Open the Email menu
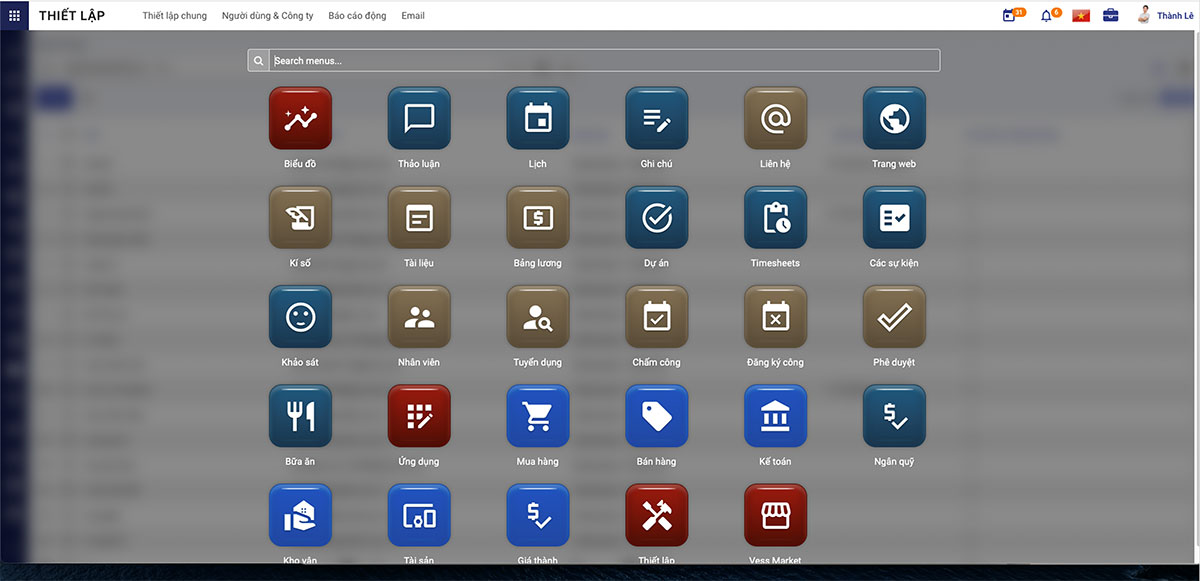Viewport: 1200px width, 581px height. (413, 16)
